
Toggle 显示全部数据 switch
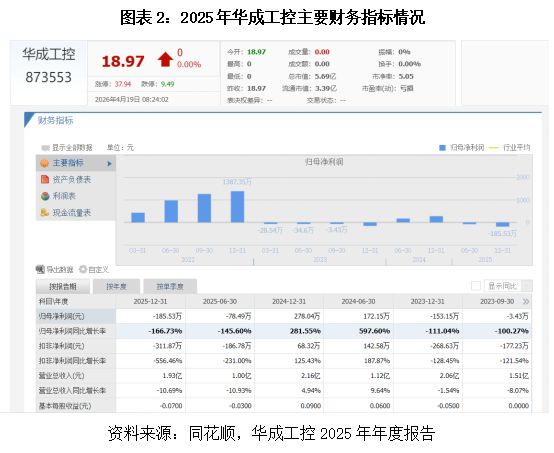pyautogui.click(x=45, y=147)
